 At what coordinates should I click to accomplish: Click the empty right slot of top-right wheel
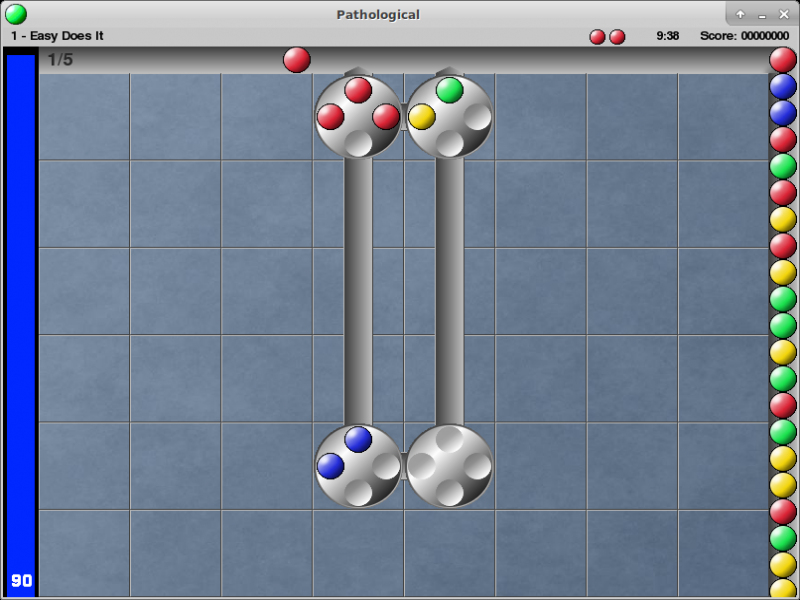pos(478,117)
